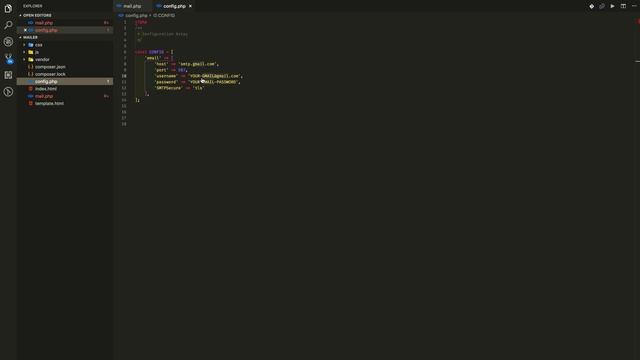Open the debug view (crossed-out bug icon)
Image resolution: width=640 pixels, height=360 pixels.
click(8, 42)
